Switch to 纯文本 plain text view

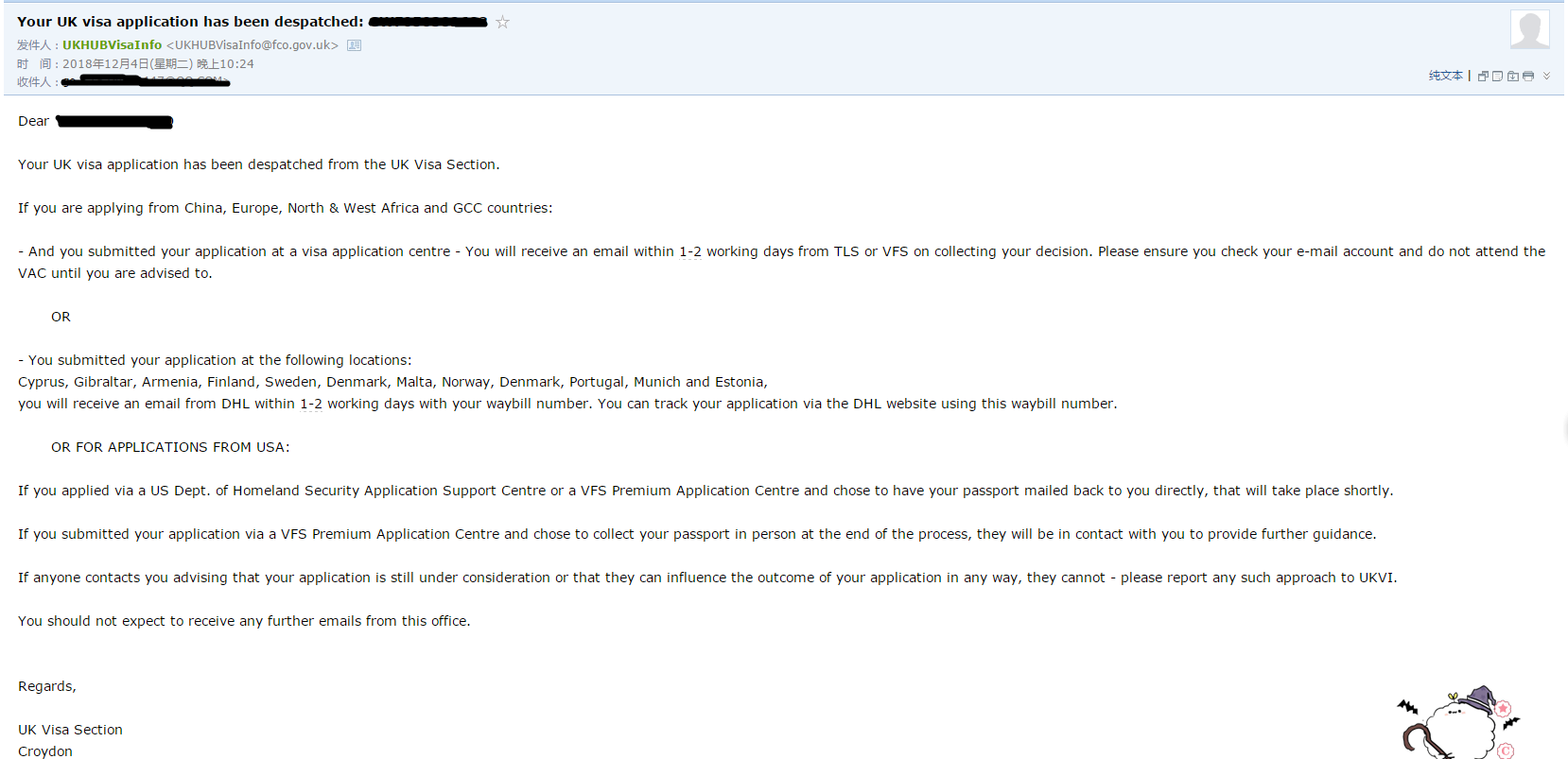click(1445, 76)
